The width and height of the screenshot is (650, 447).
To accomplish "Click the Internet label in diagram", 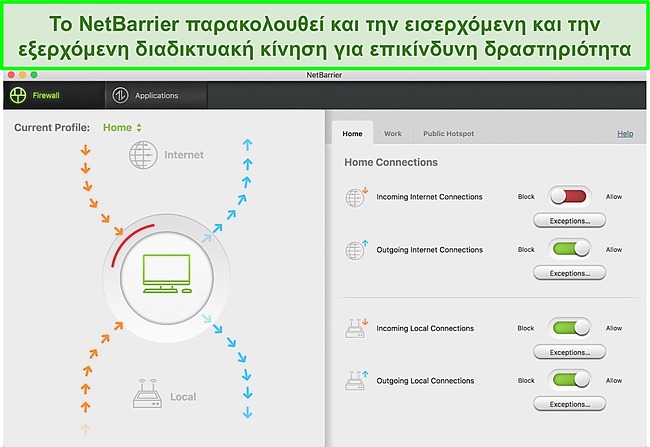I will point(184,155).
